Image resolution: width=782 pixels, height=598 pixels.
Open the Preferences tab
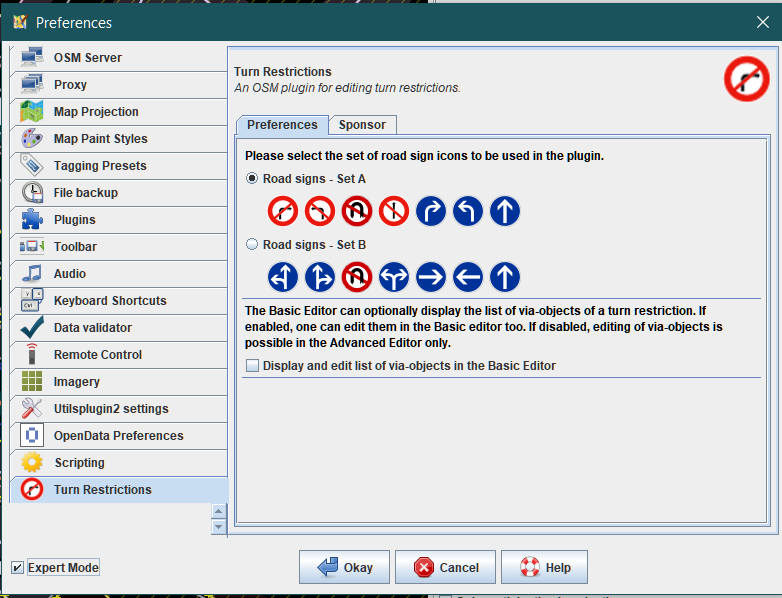point(282,125)
